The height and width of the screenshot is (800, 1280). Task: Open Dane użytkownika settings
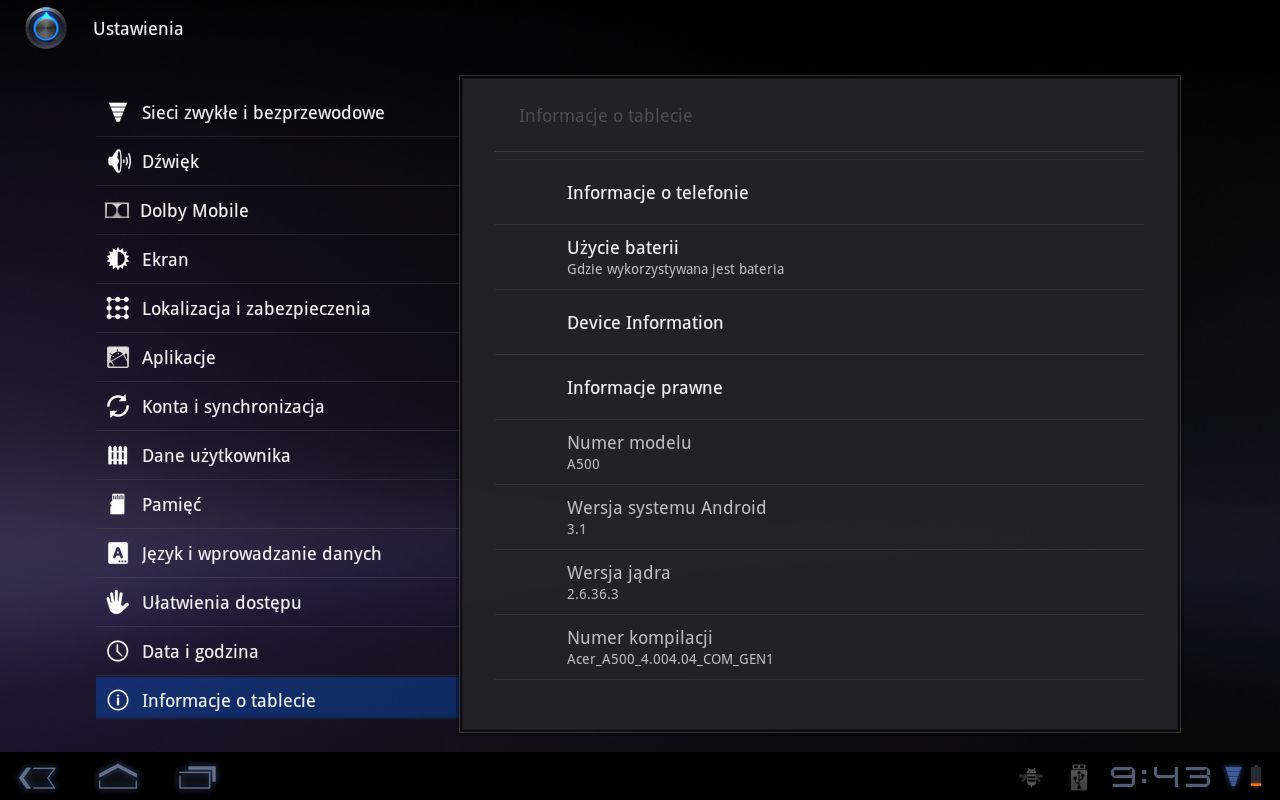[x=277, y=455]
